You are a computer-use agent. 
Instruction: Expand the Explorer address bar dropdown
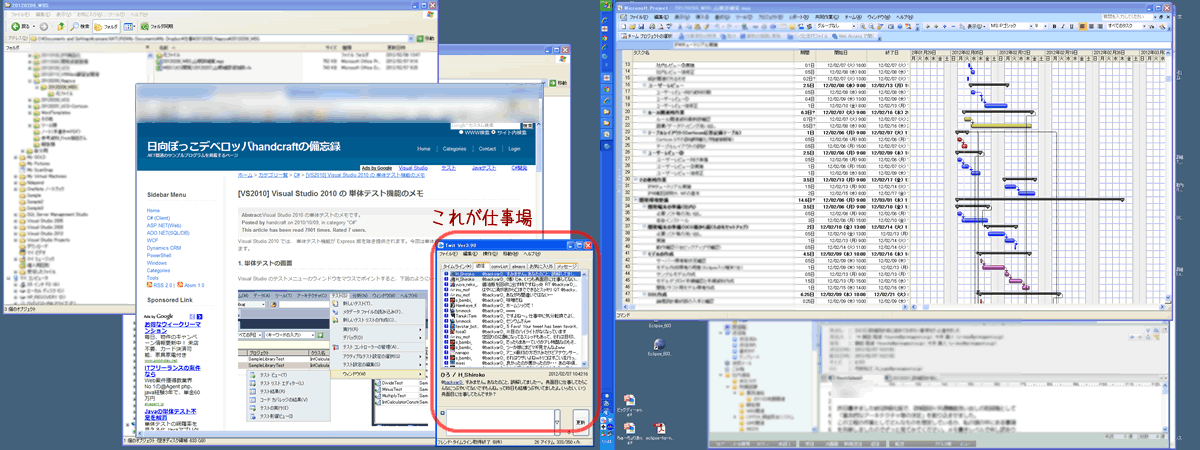pyautogui.click(x=411, y=39)
